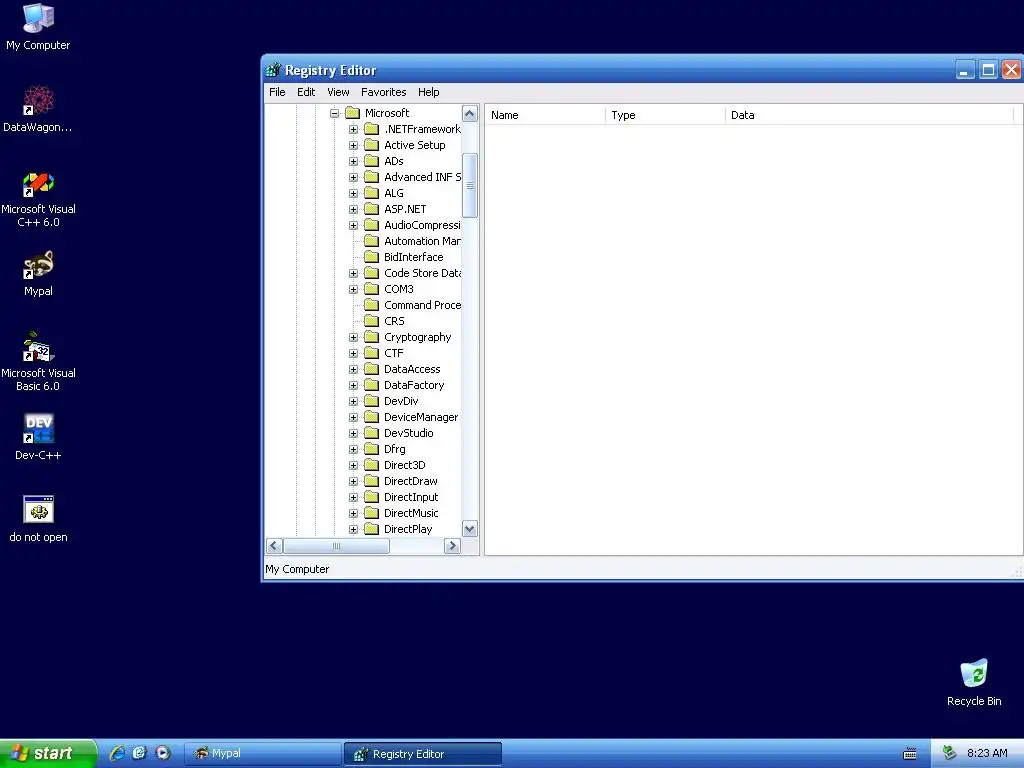1024x768 pixels.
Task: Click the BidInterface folder icon
Action: click(x=372, y=257)
